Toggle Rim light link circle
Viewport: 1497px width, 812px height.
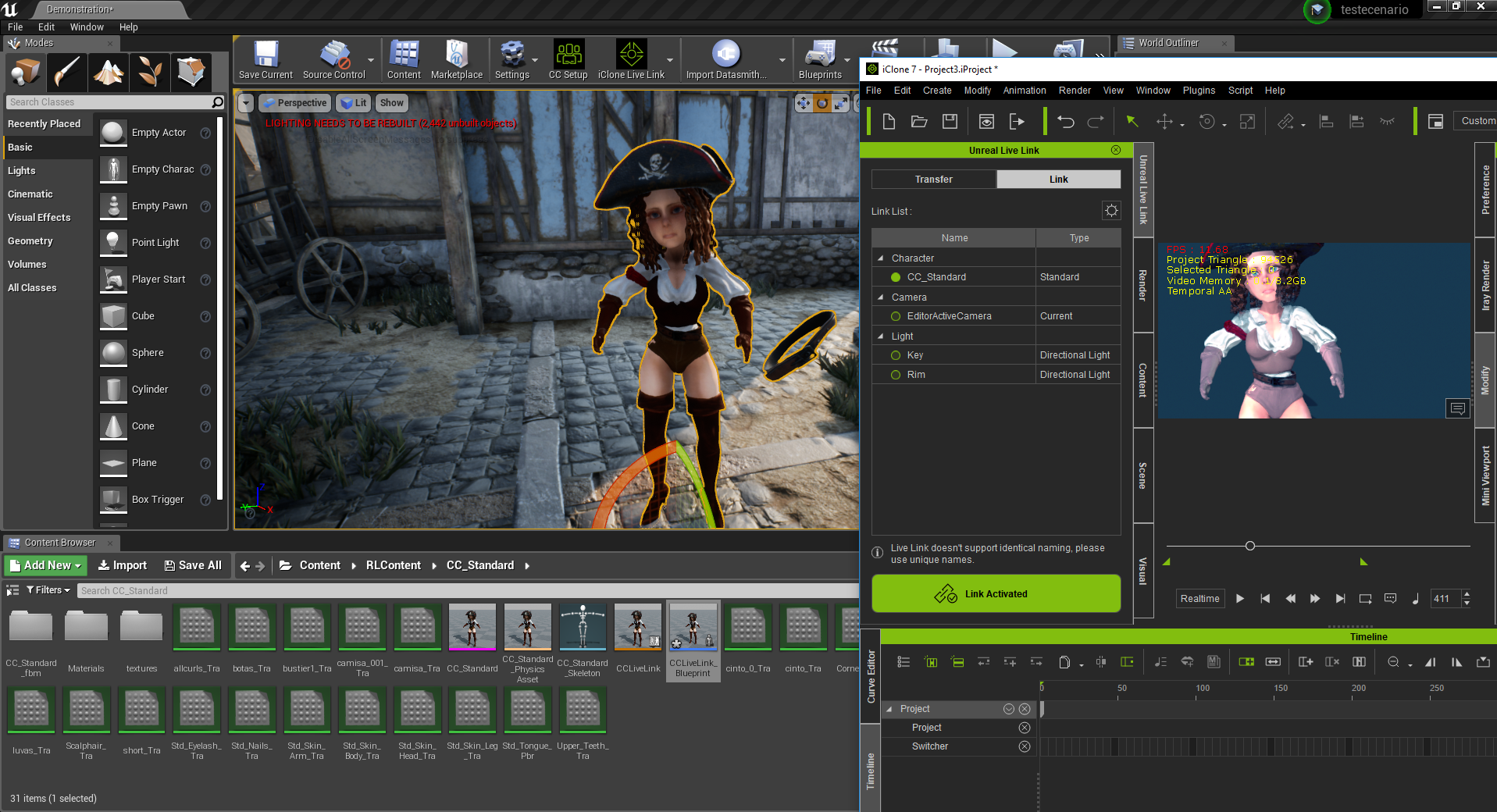click(x=896, y=375)
